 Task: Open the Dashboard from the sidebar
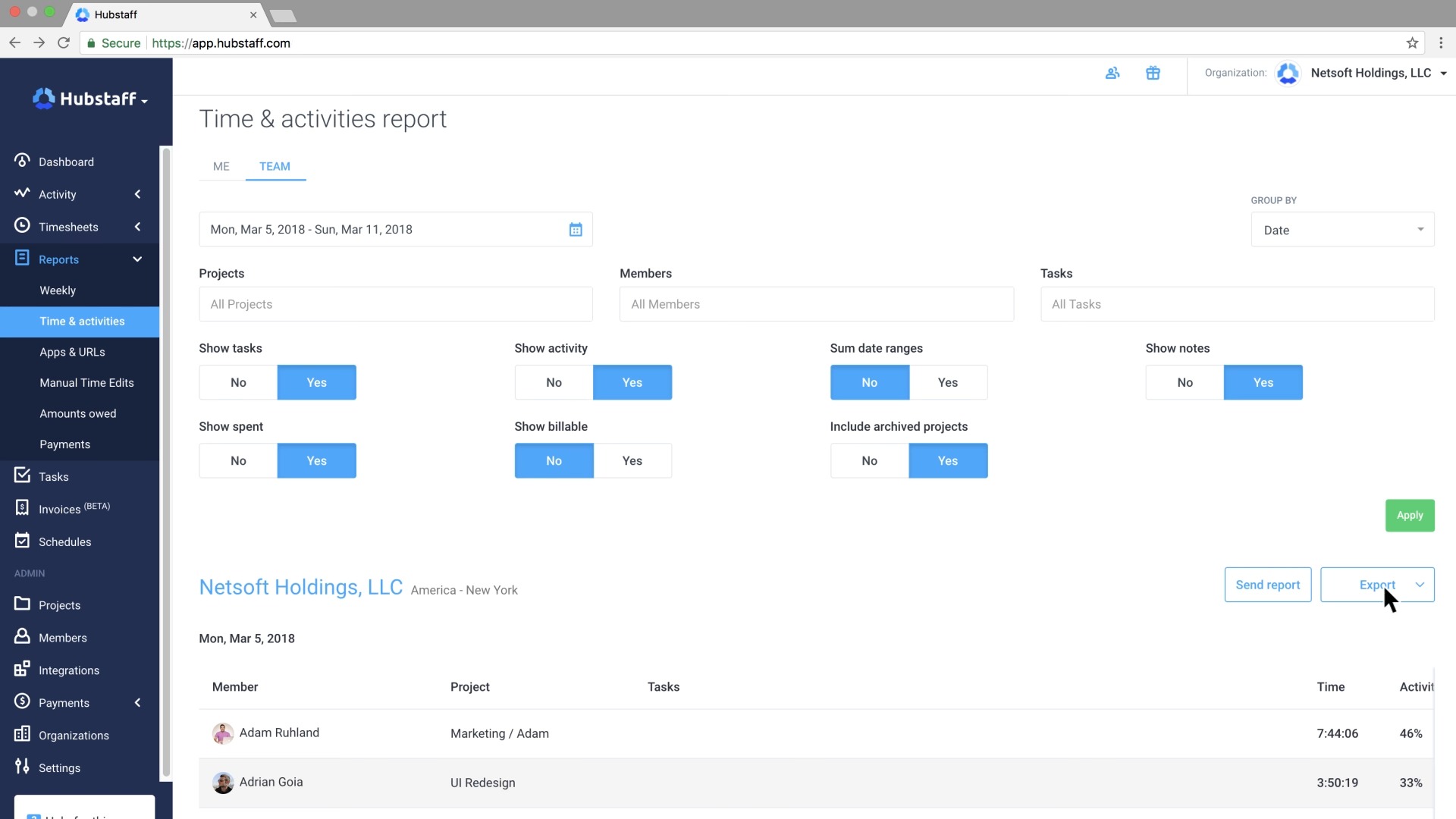point(66,161)
